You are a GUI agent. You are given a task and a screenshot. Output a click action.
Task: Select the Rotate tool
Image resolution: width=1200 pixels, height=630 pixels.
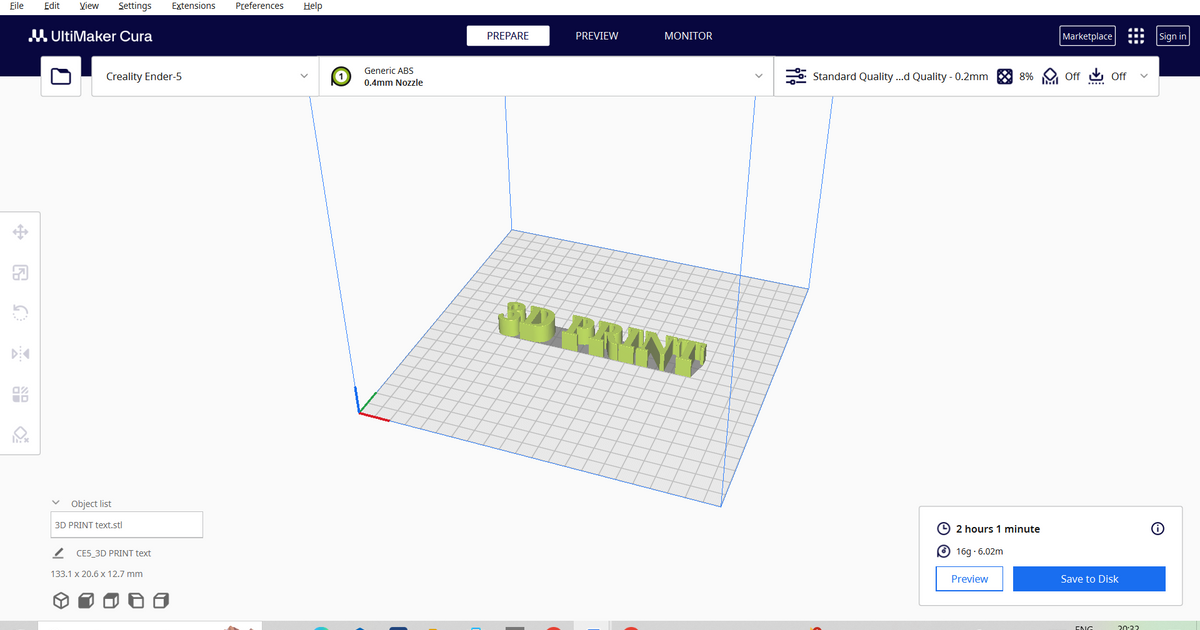click(20, 313)
